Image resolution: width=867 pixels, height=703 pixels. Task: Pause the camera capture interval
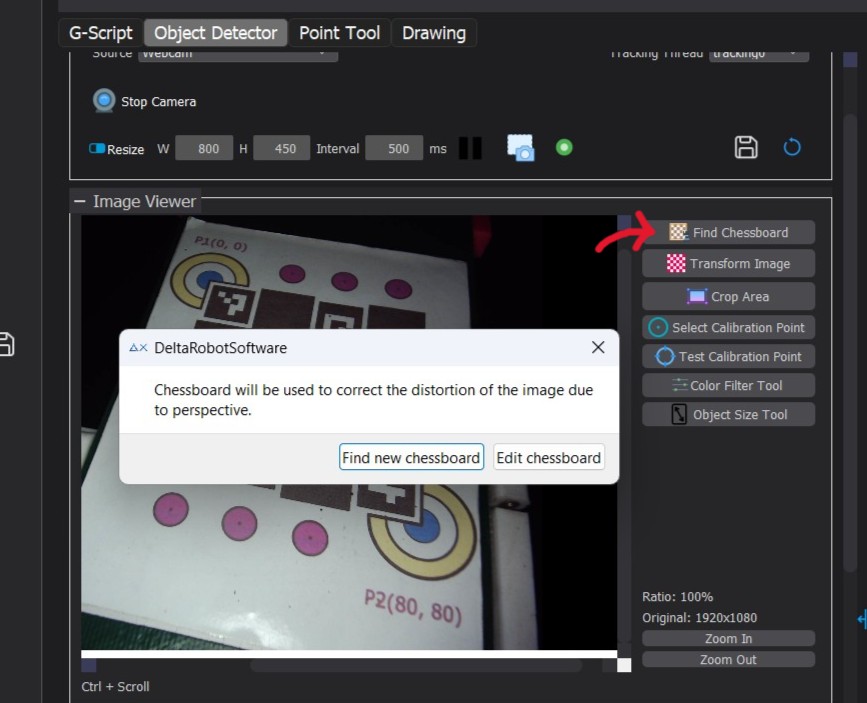click(470, 148)
